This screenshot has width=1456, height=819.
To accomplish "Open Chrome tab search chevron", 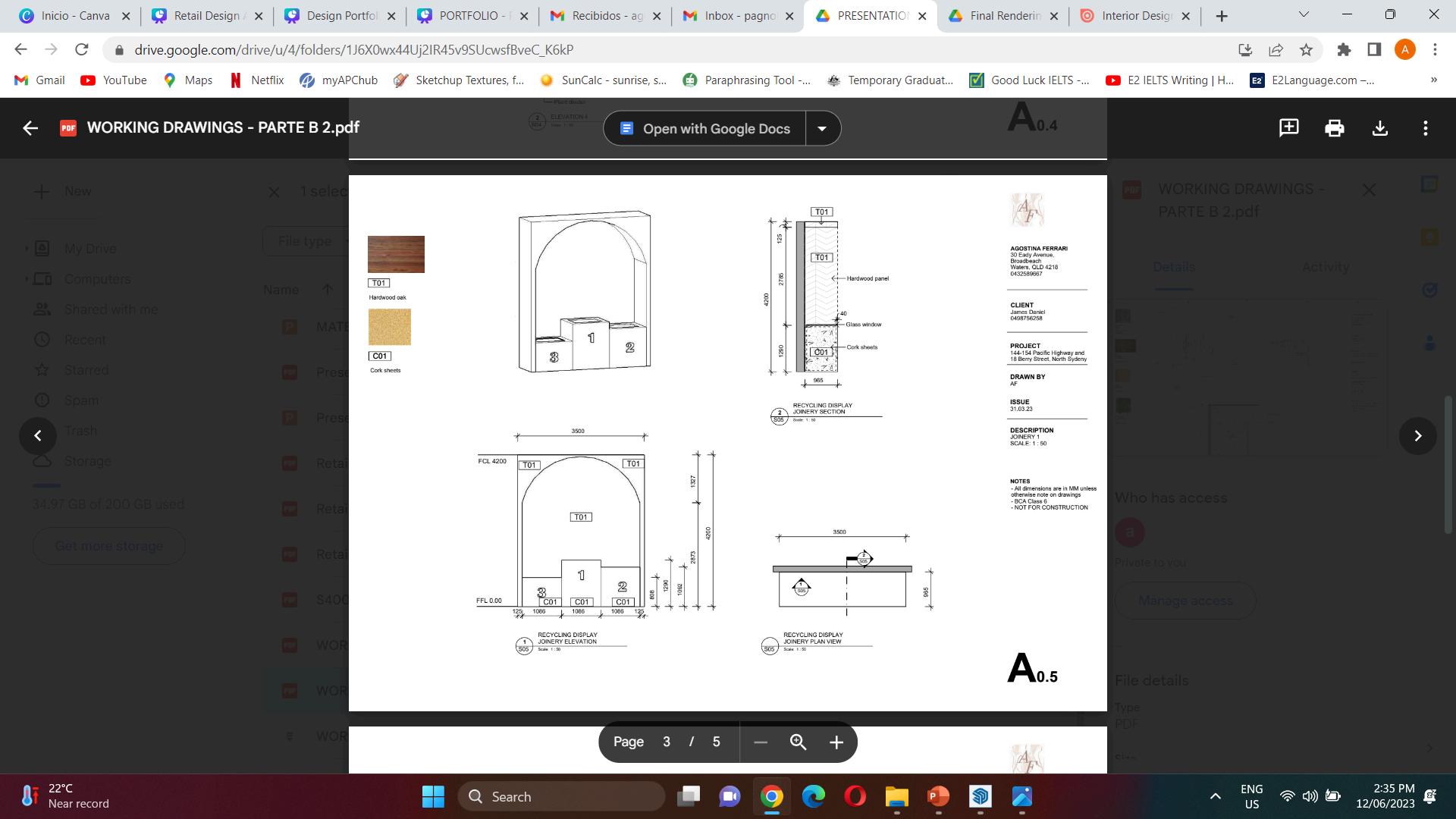I will 1304,15.
